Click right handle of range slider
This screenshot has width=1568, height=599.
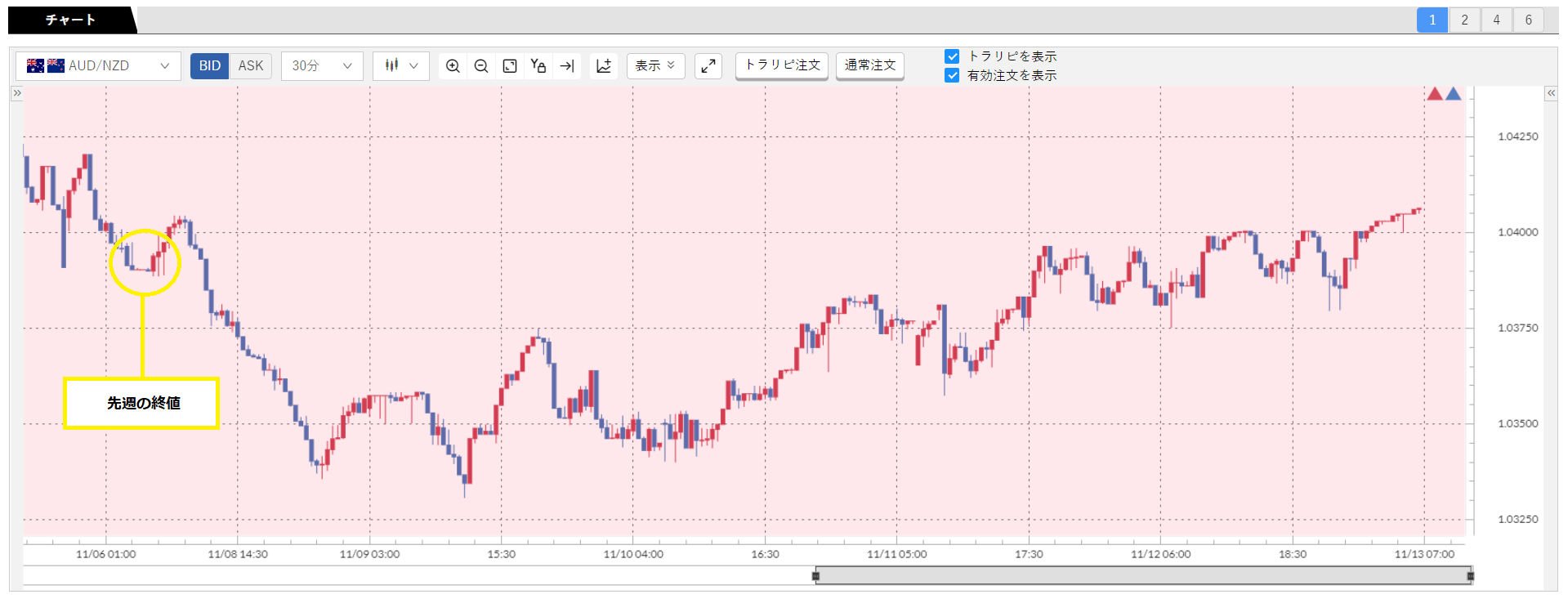coord(1470,576)
